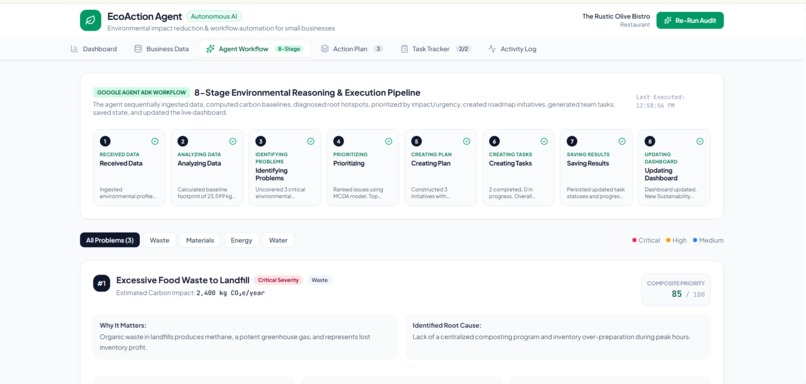Click the Action Plan count badge 3
The width and height of the screenshot is (806, 384).
tap(378, 49)
